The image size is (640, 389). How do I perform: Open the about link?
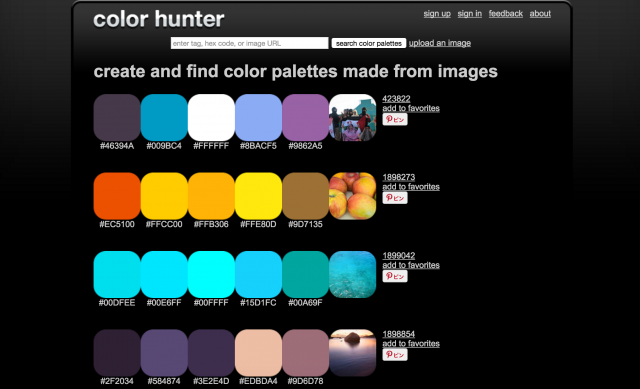[540, 13]
